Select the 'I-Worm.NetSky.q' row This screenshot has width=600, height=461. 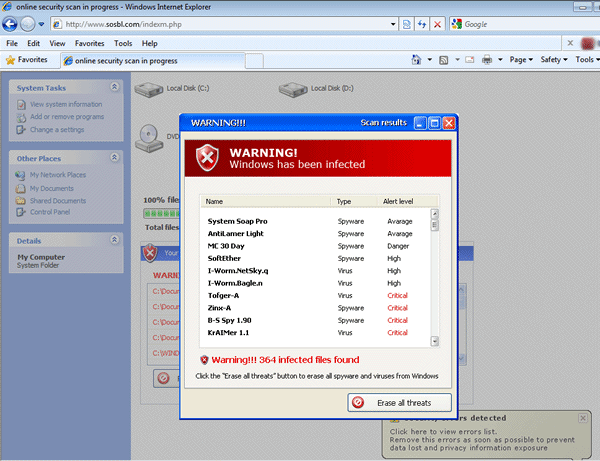tap(315, 270)
